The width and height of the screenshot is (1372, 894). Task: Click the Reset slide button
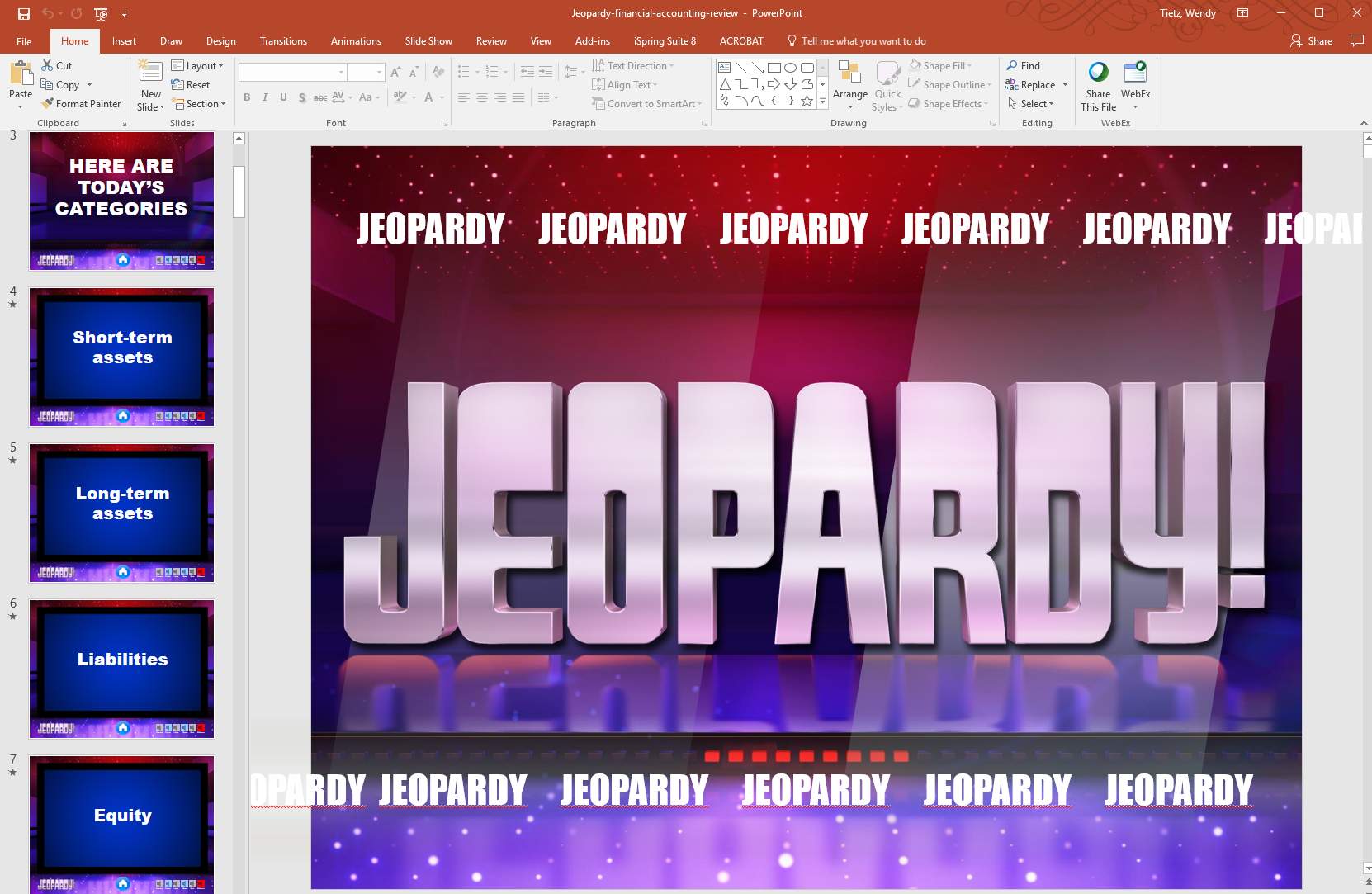[191, 85]
